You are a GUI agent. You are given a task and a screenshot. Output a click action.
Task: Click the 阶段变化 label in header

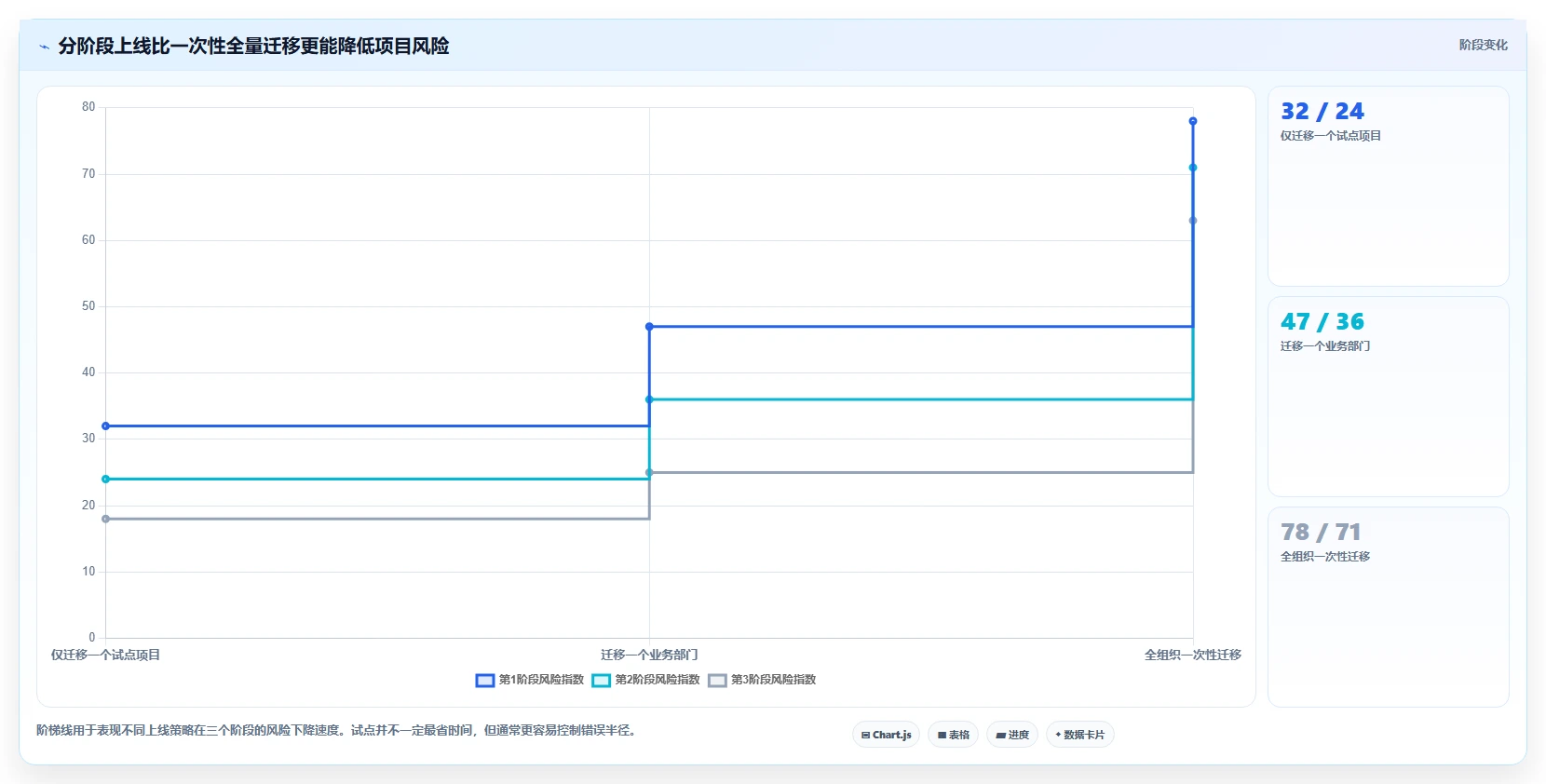pos(1483,45)
